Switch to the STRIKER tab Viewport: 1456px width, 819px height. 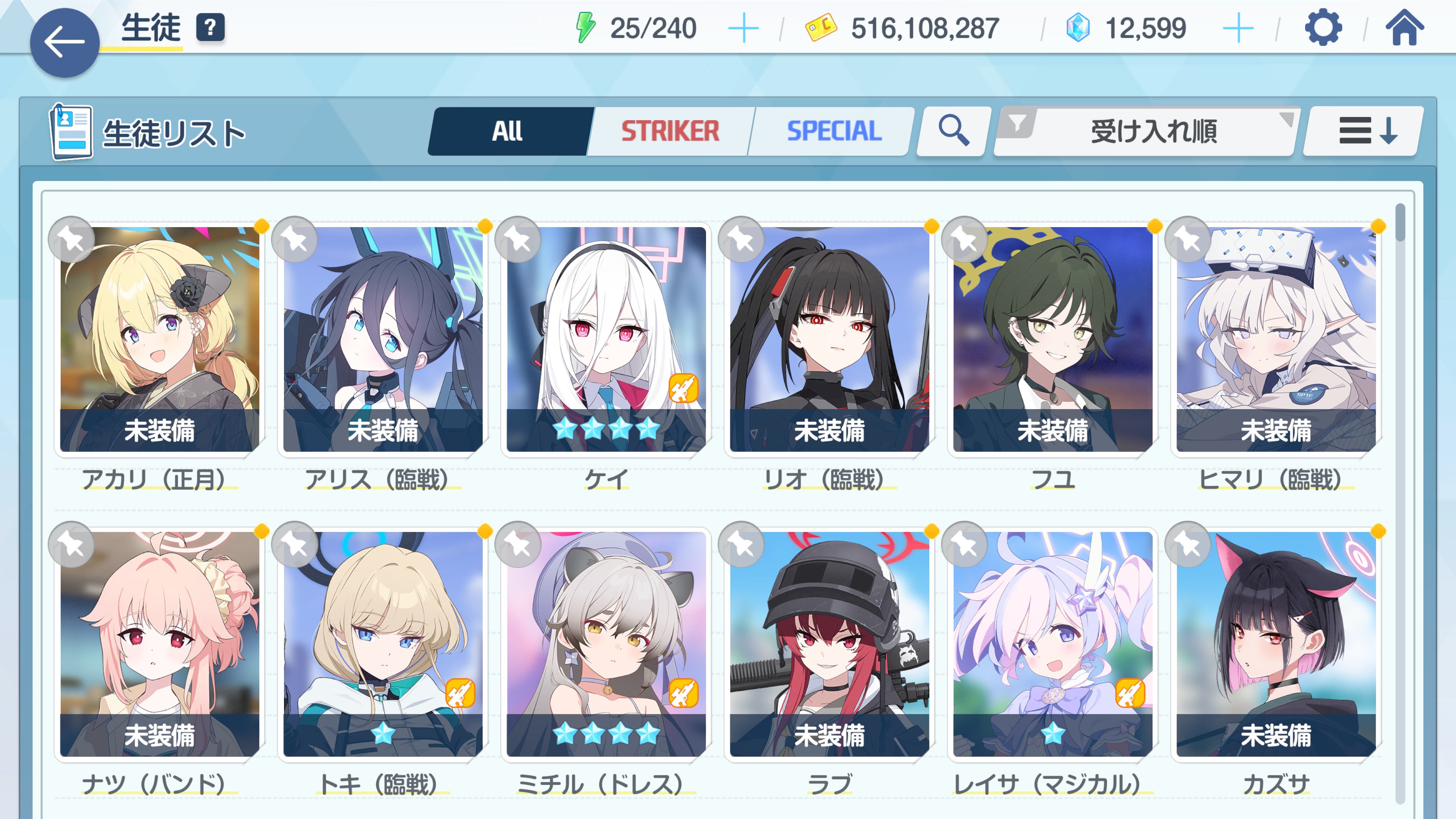point(670,131)
